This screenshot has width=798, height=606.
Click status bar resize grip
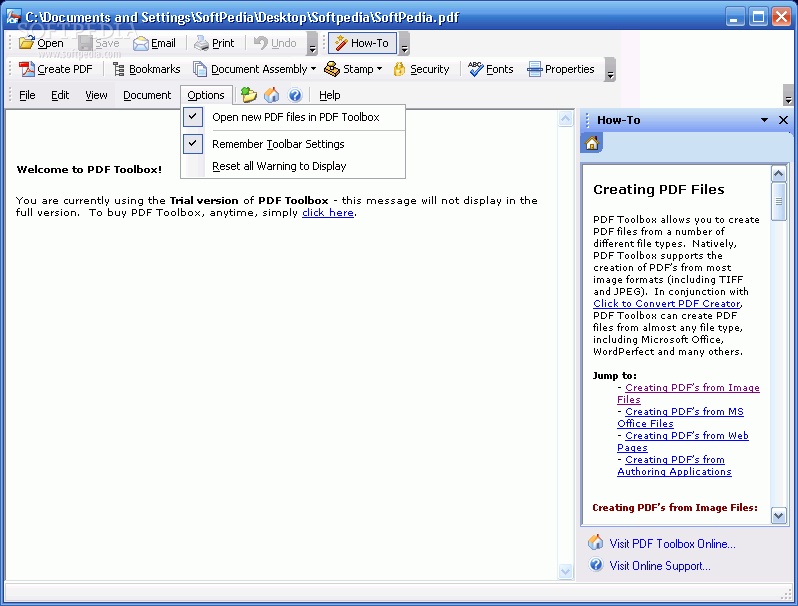coord(787,594)
